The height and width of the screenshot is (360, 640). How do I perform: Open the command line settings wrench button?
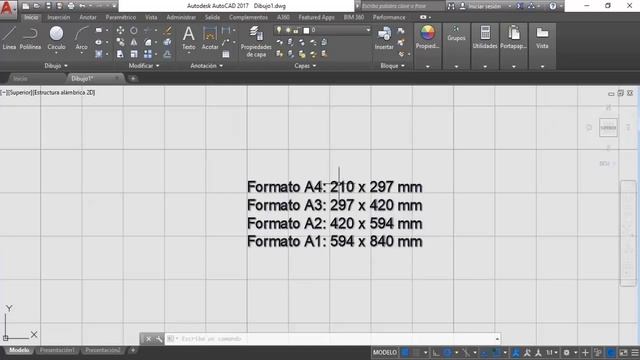coord(159,339)
